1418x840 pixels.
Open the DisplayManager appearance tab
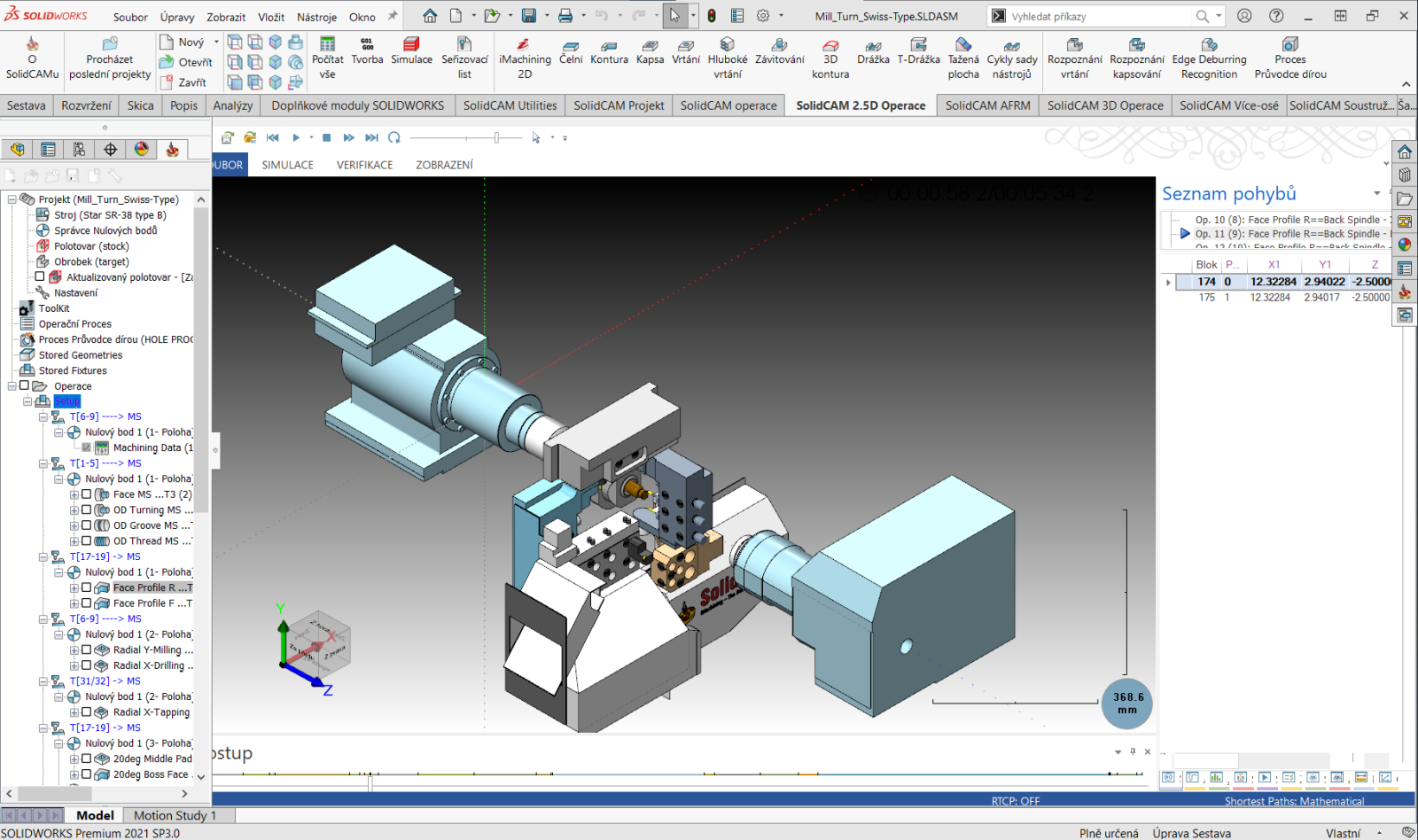pos(141,149)
